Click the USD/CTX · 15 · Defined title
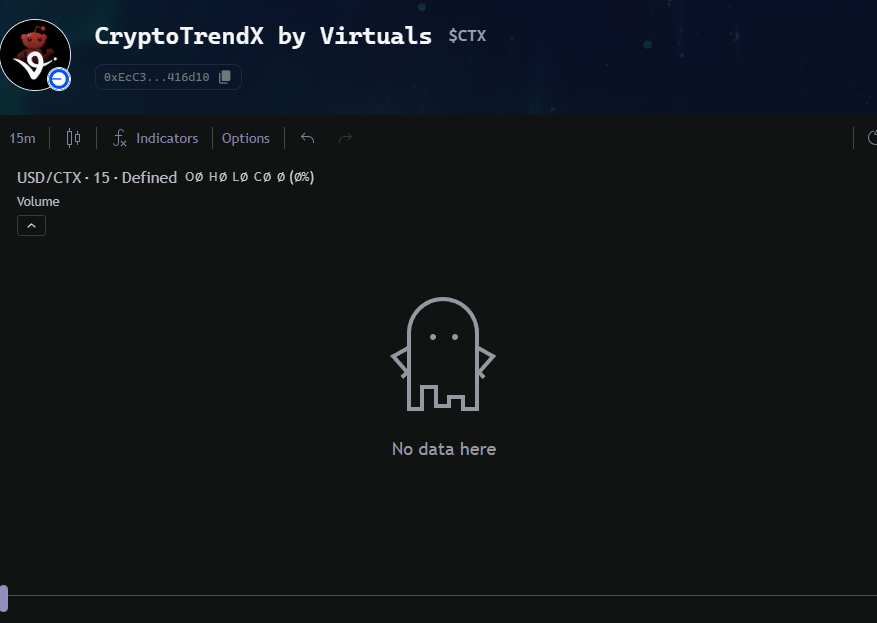This screenshot has height=623, width=877. coord(97,177)
